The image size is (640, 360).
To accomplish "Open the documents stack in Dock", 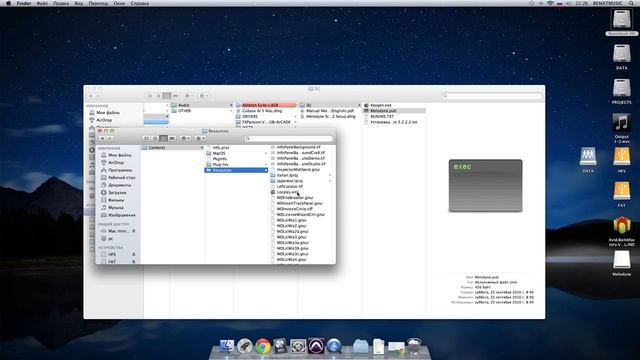I will [x=378, y=346].
